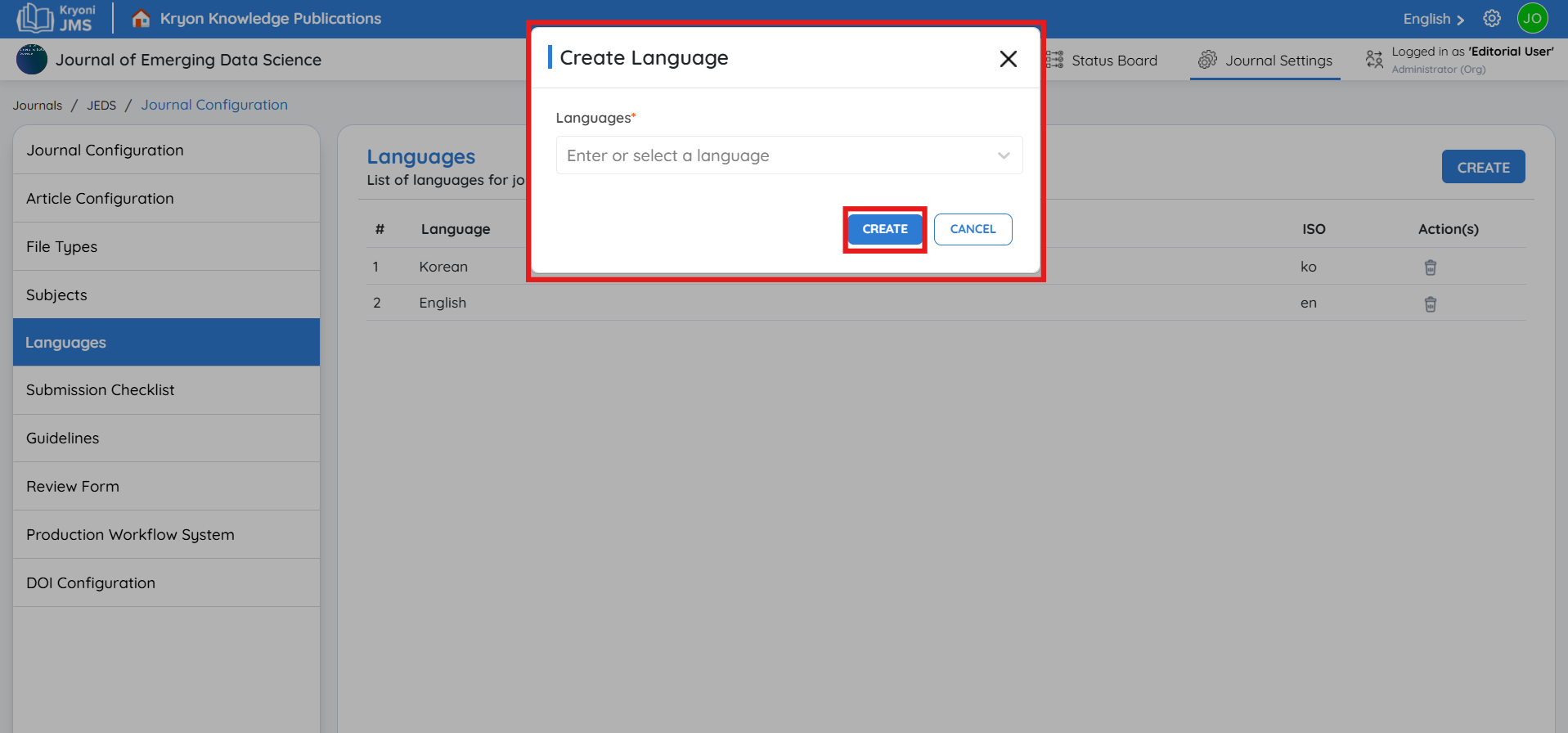Click the role switch icon beside Logged in as
Image resolution: width=1568 pixels, height=733 pixels.
pyautogui.click(x=1374, y=60)
